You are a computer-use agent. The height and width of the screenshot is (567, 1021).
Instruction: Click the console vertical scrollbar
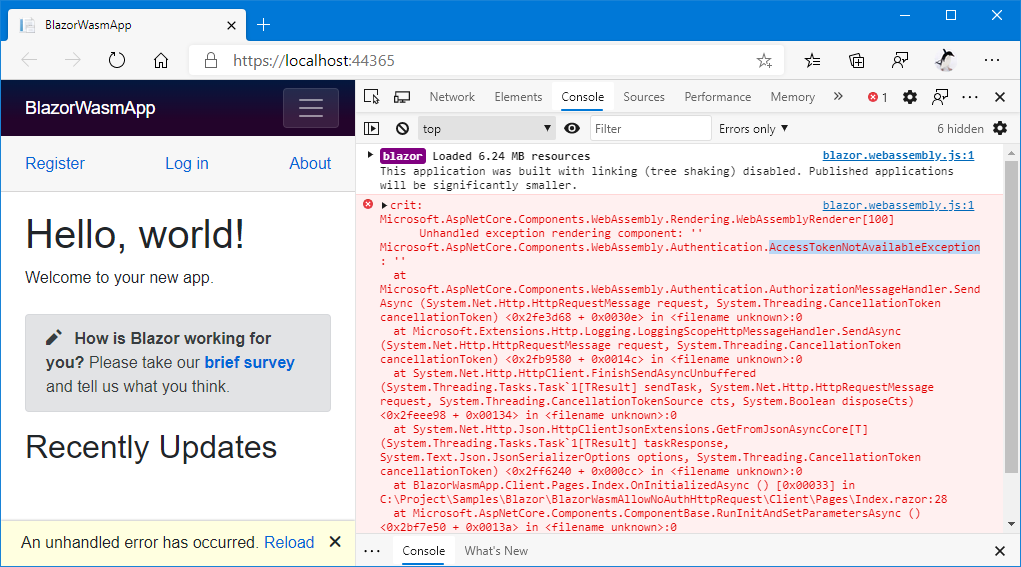click(x=1011, y=316)
